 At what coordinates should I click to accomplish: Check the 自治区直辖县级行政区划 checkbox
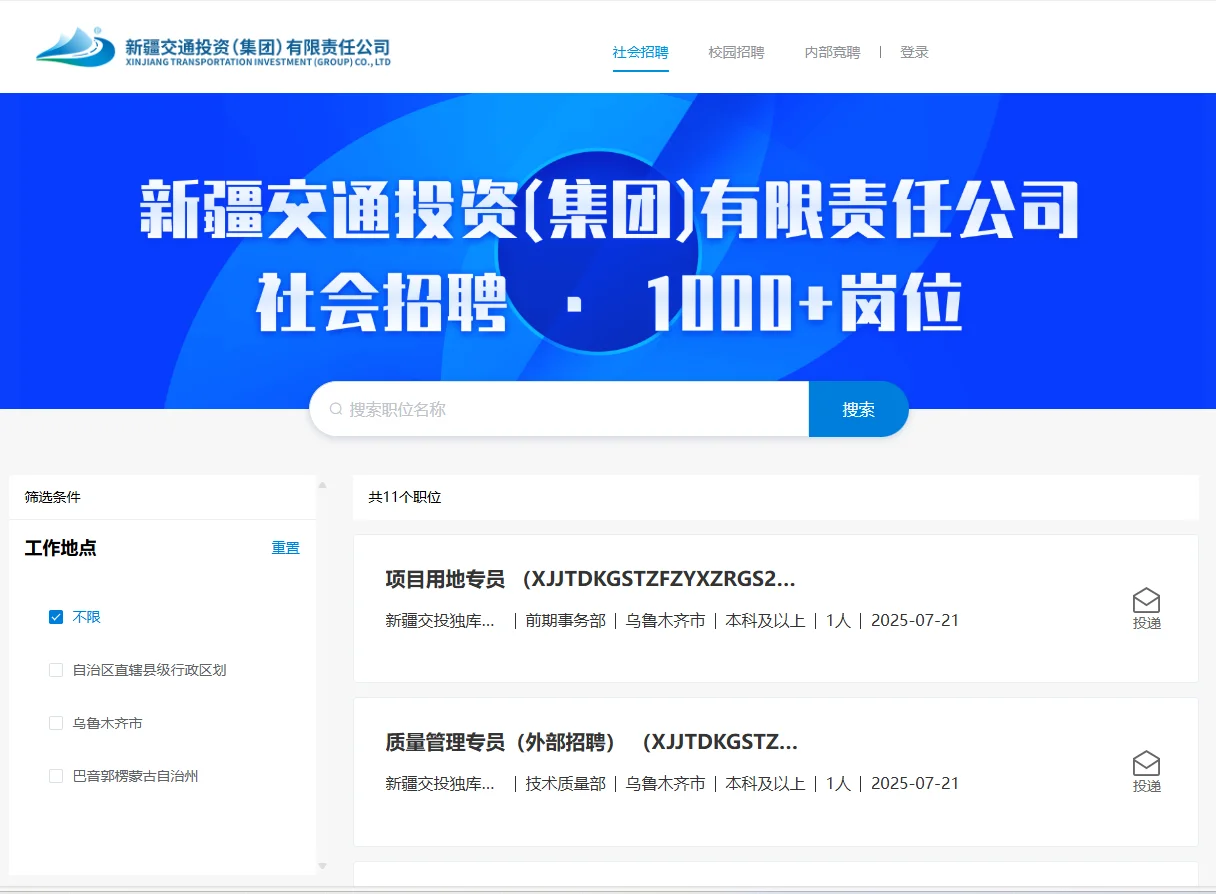(56, 670)
